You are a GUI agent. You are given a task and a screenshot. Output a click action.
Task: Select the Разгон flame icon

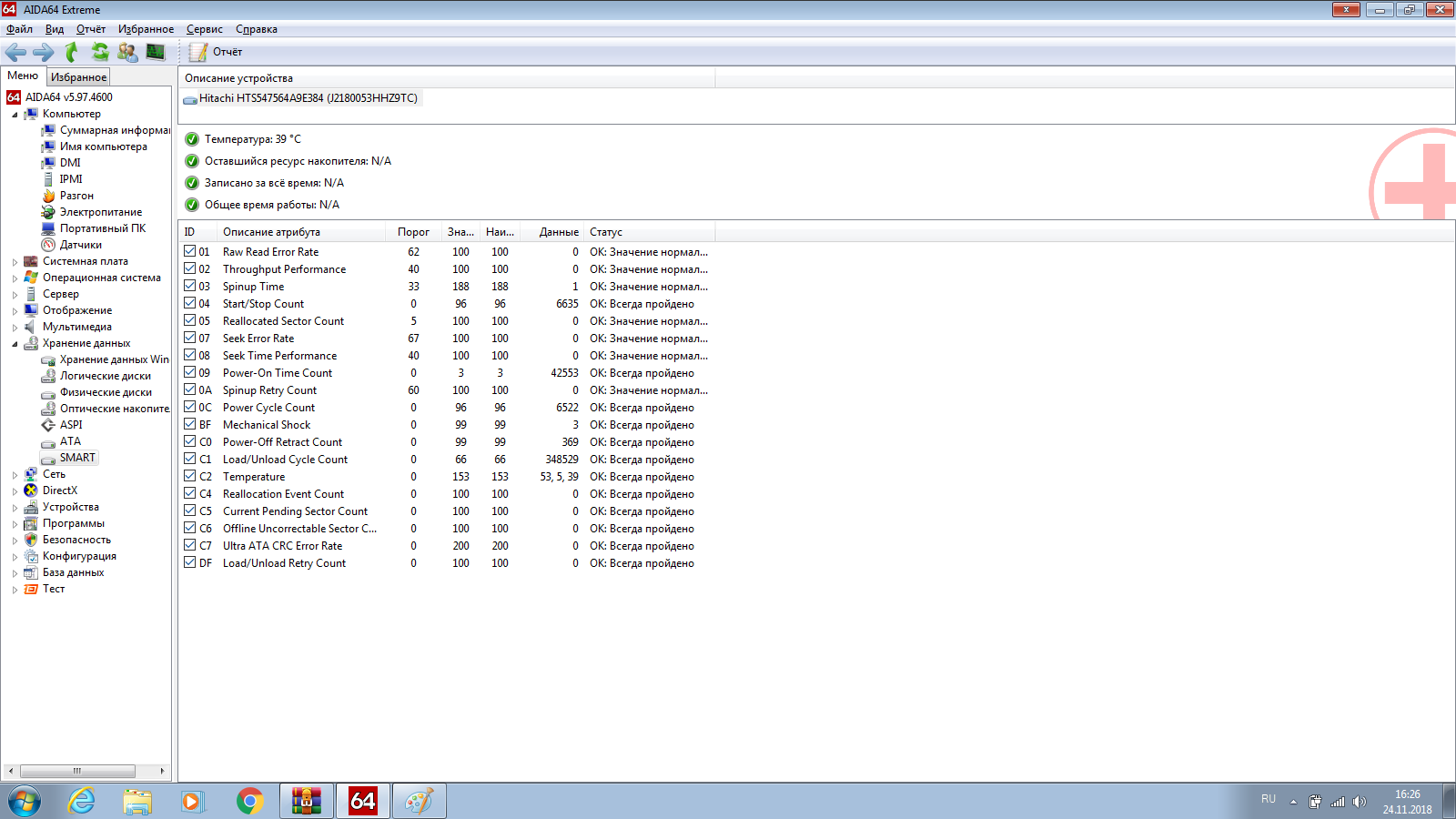(x=48, y=196)
